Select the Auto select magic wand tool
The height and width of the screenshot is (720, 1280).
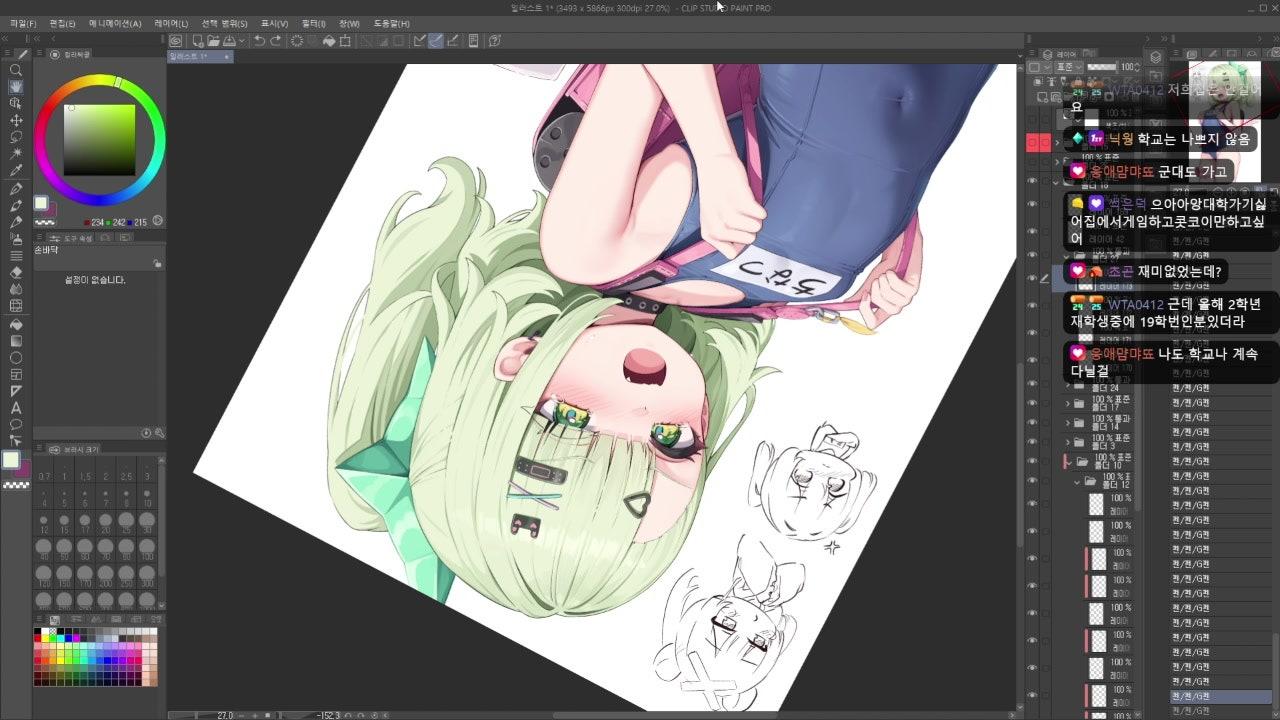pyautogui.click(x=16, y=154)
